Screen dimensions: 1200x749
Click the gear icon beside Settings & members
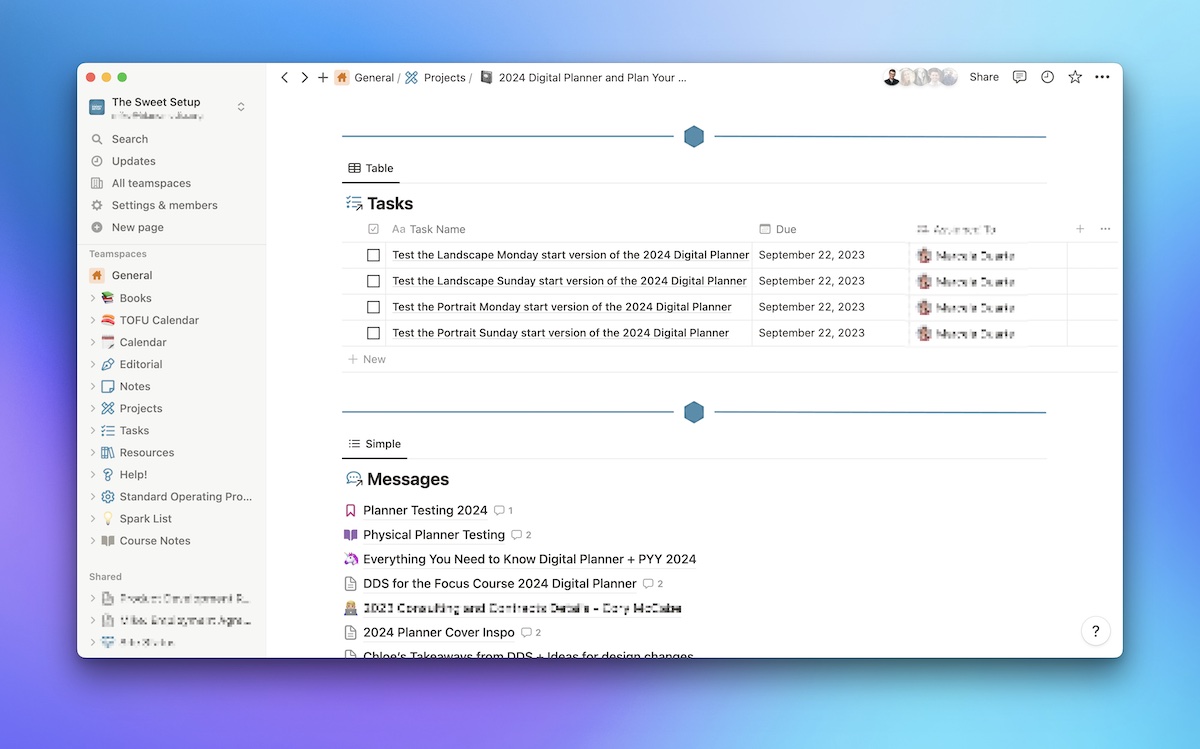tap(97, 205)
